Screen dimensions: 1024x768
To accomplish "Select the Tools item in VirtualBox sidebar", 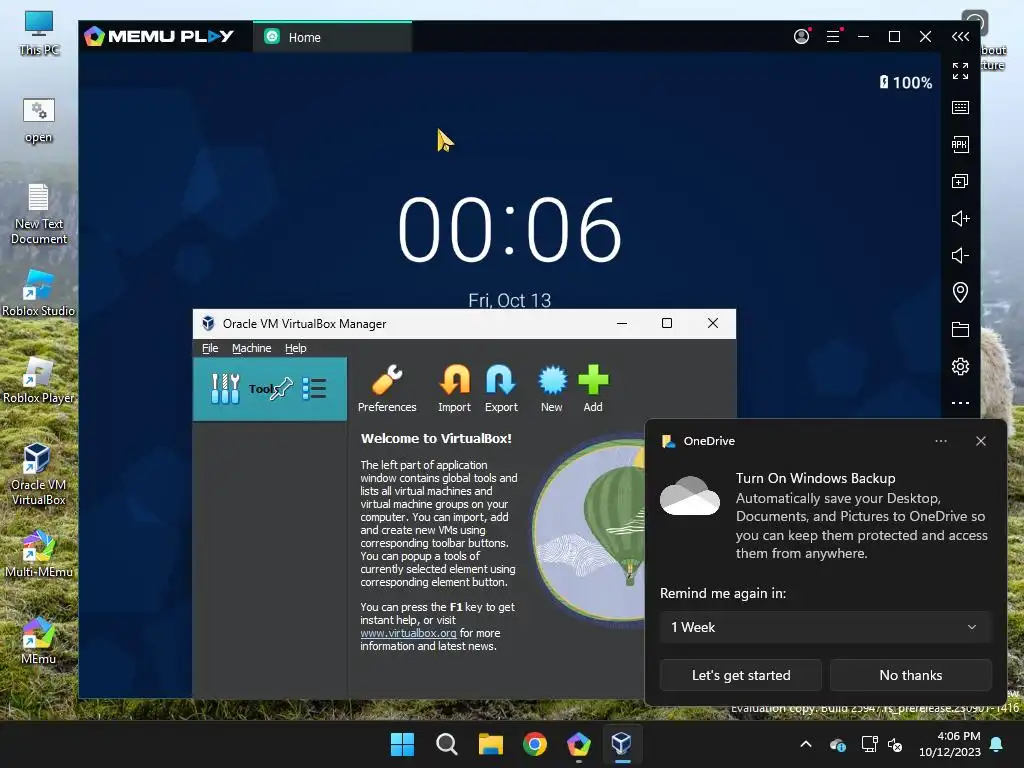I will pos(270,389).
